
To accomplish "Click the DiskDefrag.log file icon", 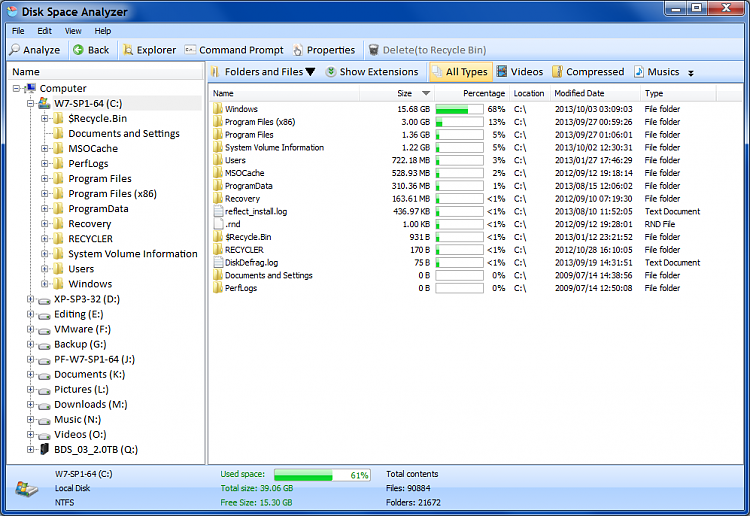I will pyautogui.click(x=218, y=262).
